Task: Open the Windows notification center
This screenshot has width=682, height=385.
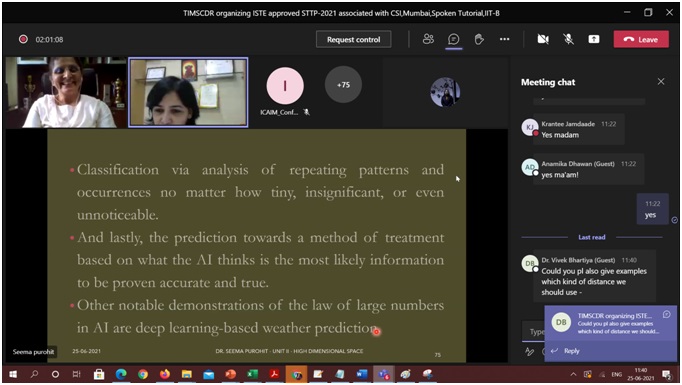Action: click(666, 374)
